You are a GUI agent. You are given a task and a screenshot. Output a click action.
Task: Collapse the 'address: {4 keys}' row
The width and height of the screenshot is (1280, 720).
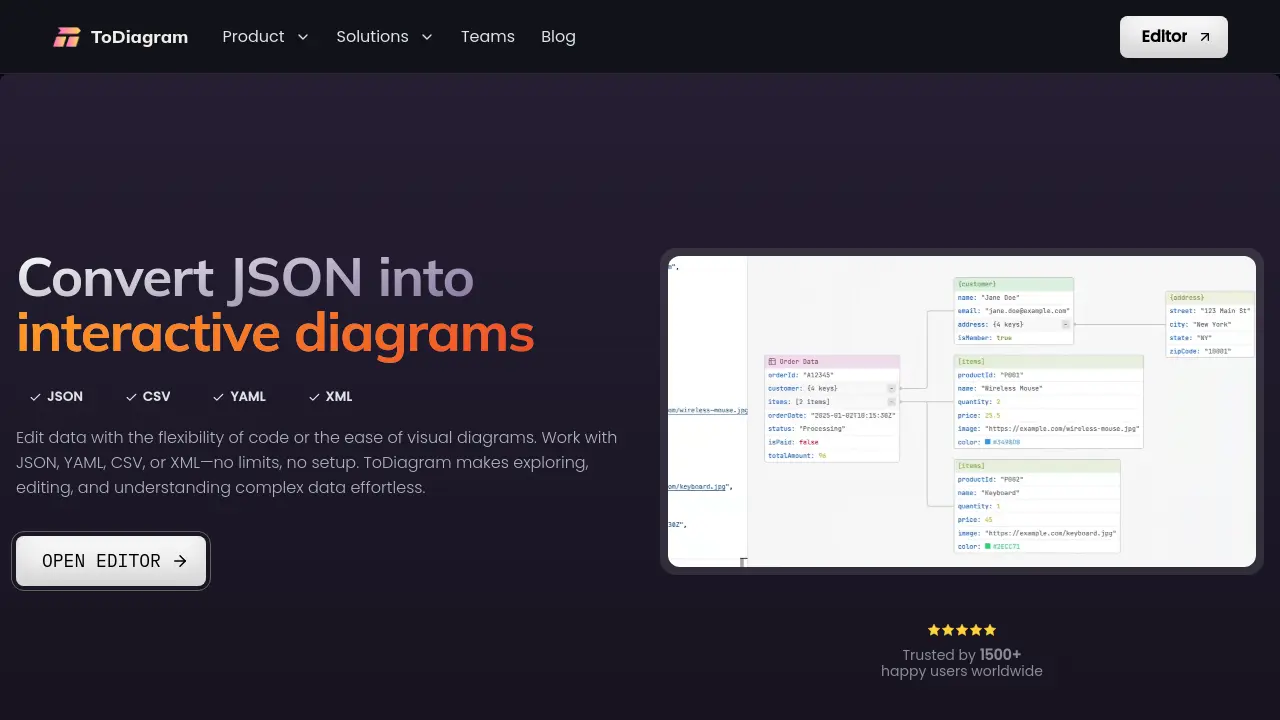click(x=1065, y=324)
